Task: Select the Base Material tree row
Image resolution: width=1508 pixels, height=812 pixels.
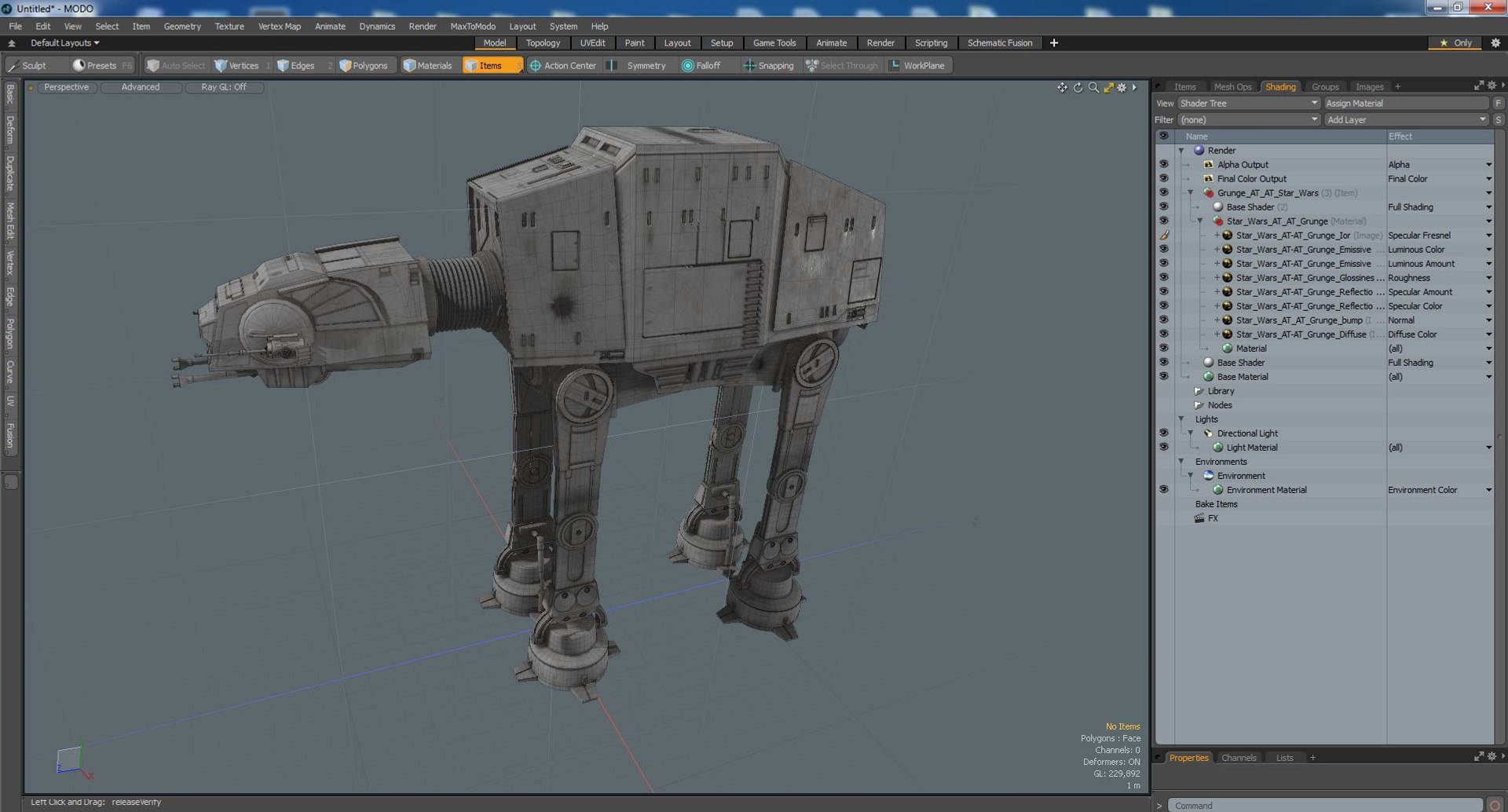Action: pos(1243,377)
